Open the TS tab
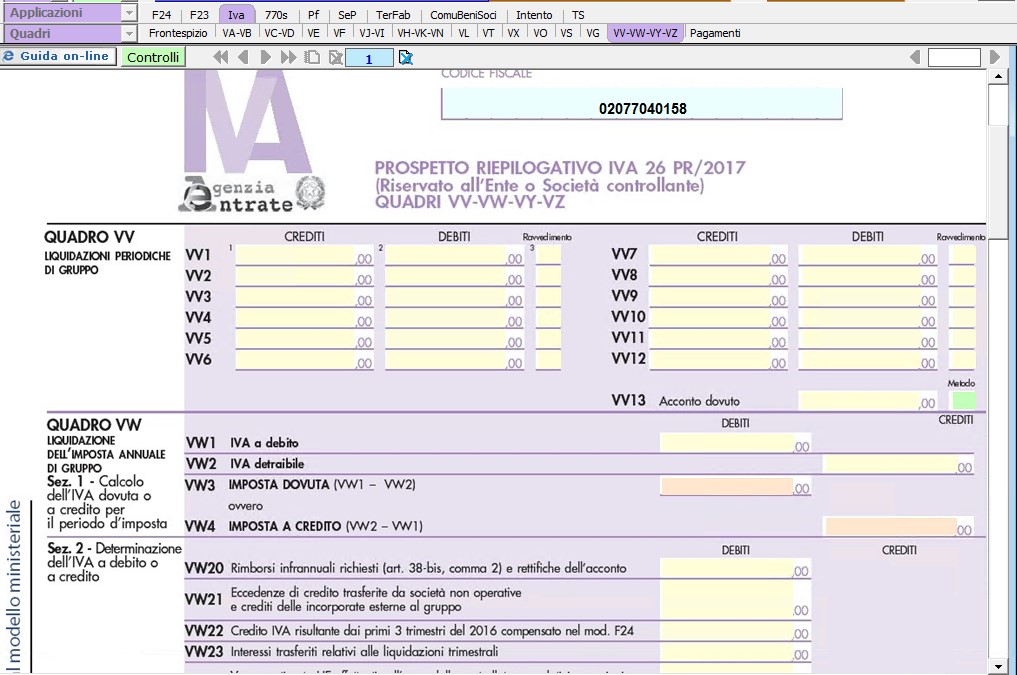1017x675 pixels. point(578,15)
